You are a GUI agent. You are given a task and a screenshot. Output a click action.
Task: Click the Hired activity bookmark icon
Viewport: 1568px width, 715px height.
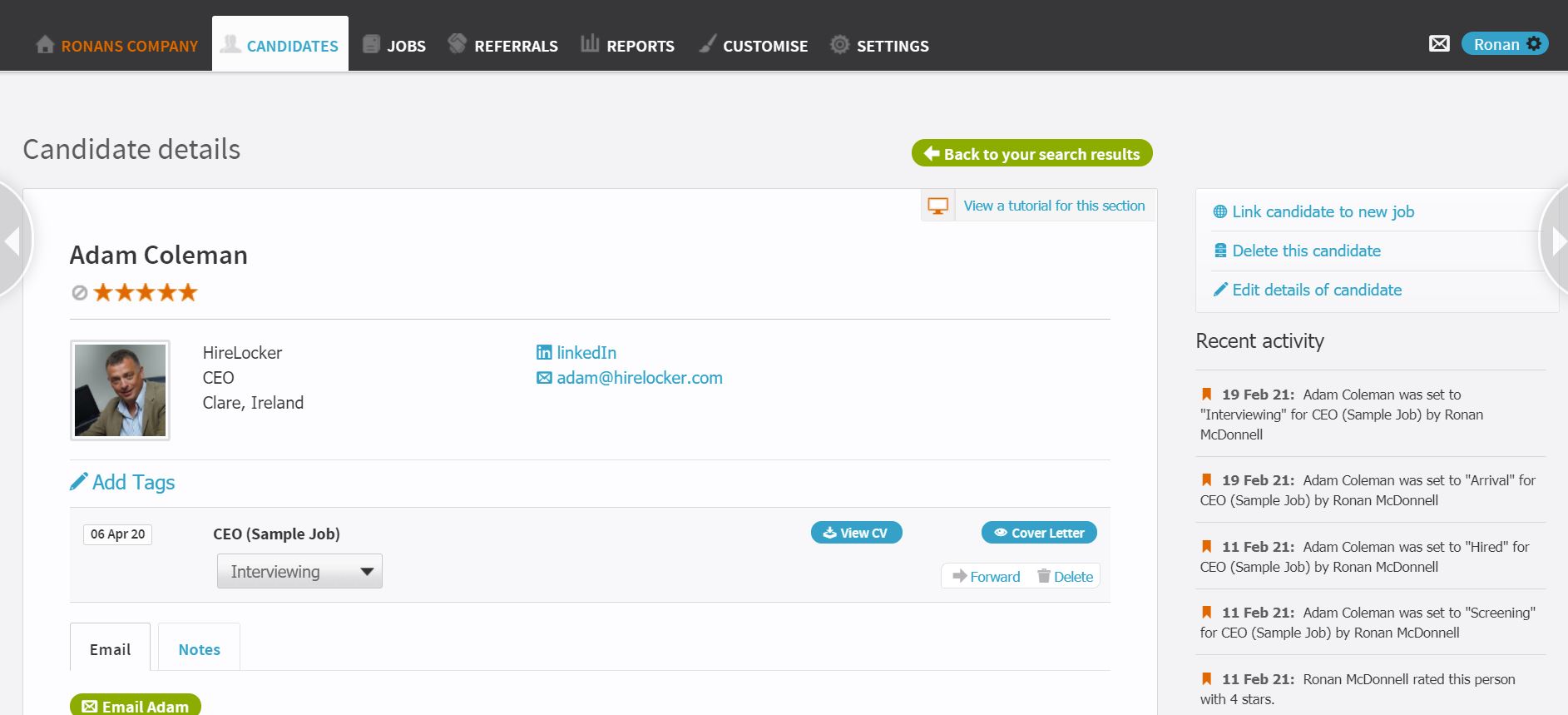(x=1206, y=546)
